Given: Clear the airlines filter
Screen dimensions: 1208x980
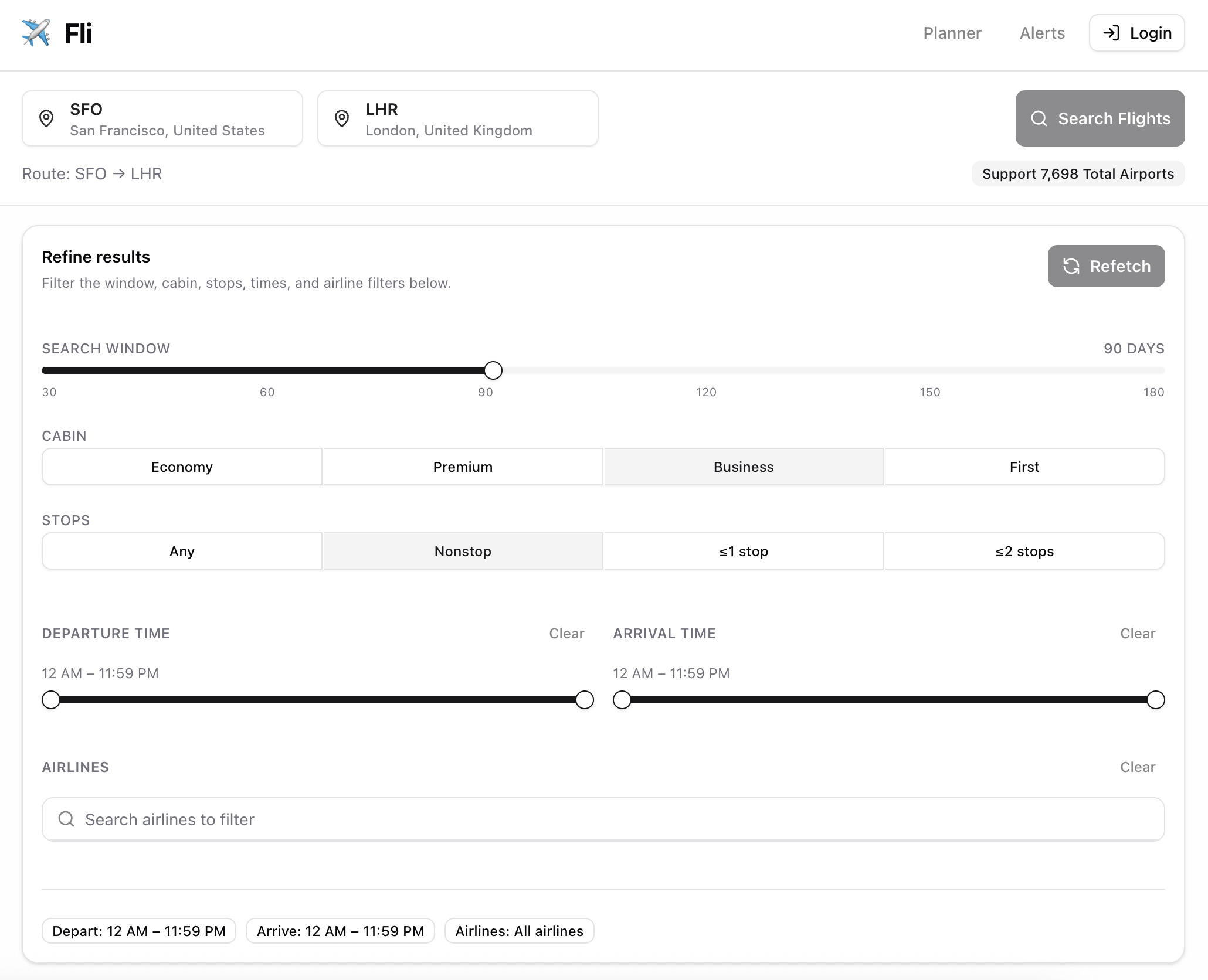Looking at the screenshot, I should (1137, 767).
